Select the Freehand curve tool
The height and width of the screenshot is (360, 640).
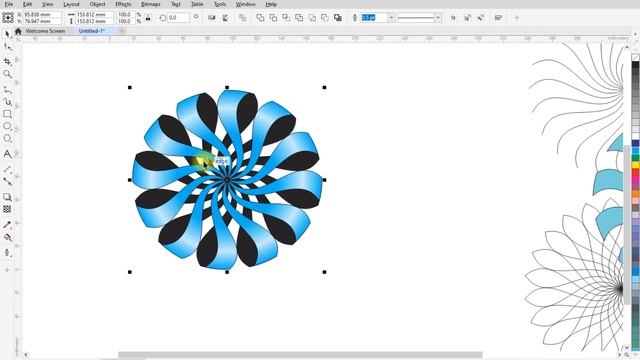pyautogui.click(x=7, y=89)
